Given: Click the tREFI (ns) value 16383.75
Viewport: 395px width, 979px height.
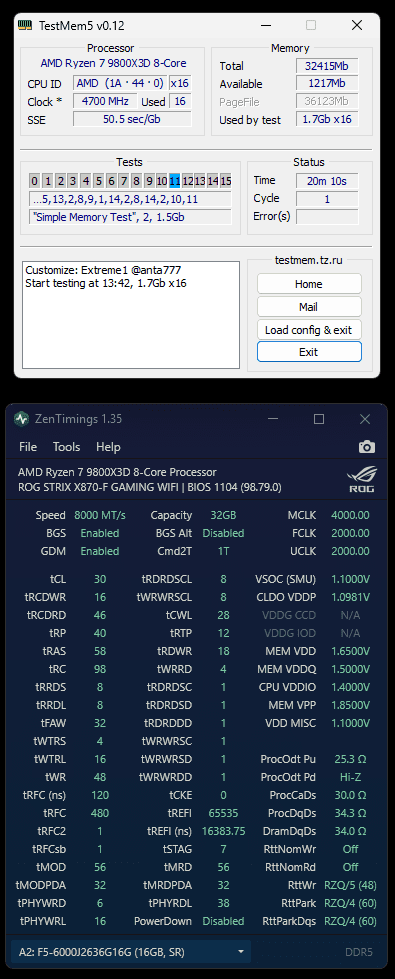Looking at the screenshot, I should pos(223,831).
